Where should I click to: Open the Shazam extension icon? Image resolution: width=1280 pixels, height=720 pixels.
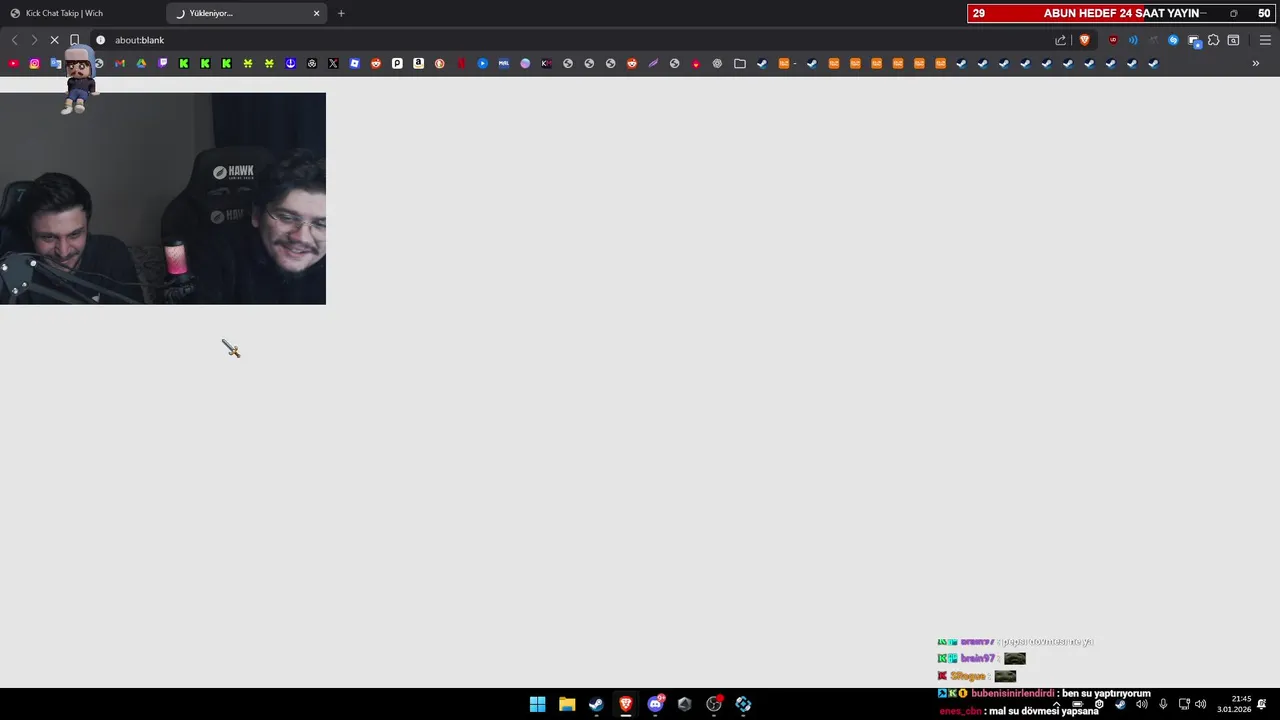coord(1173,40)
